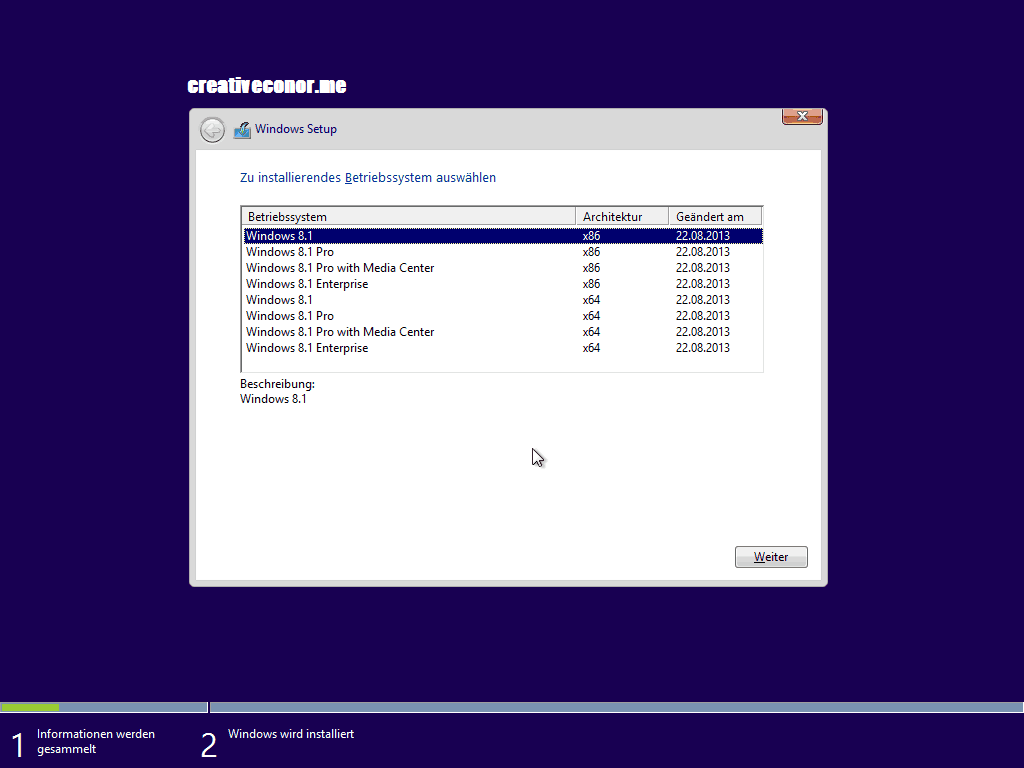Select Windows 8.1 Pro x64 entry
This screenshot has height=768, width=1024.
[503, 316]
